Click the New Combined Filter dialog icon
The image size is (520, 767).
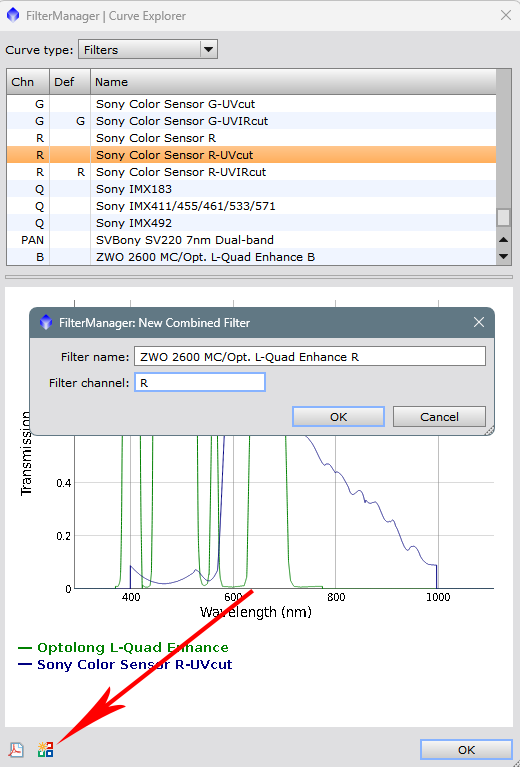(x=46, y=322)
